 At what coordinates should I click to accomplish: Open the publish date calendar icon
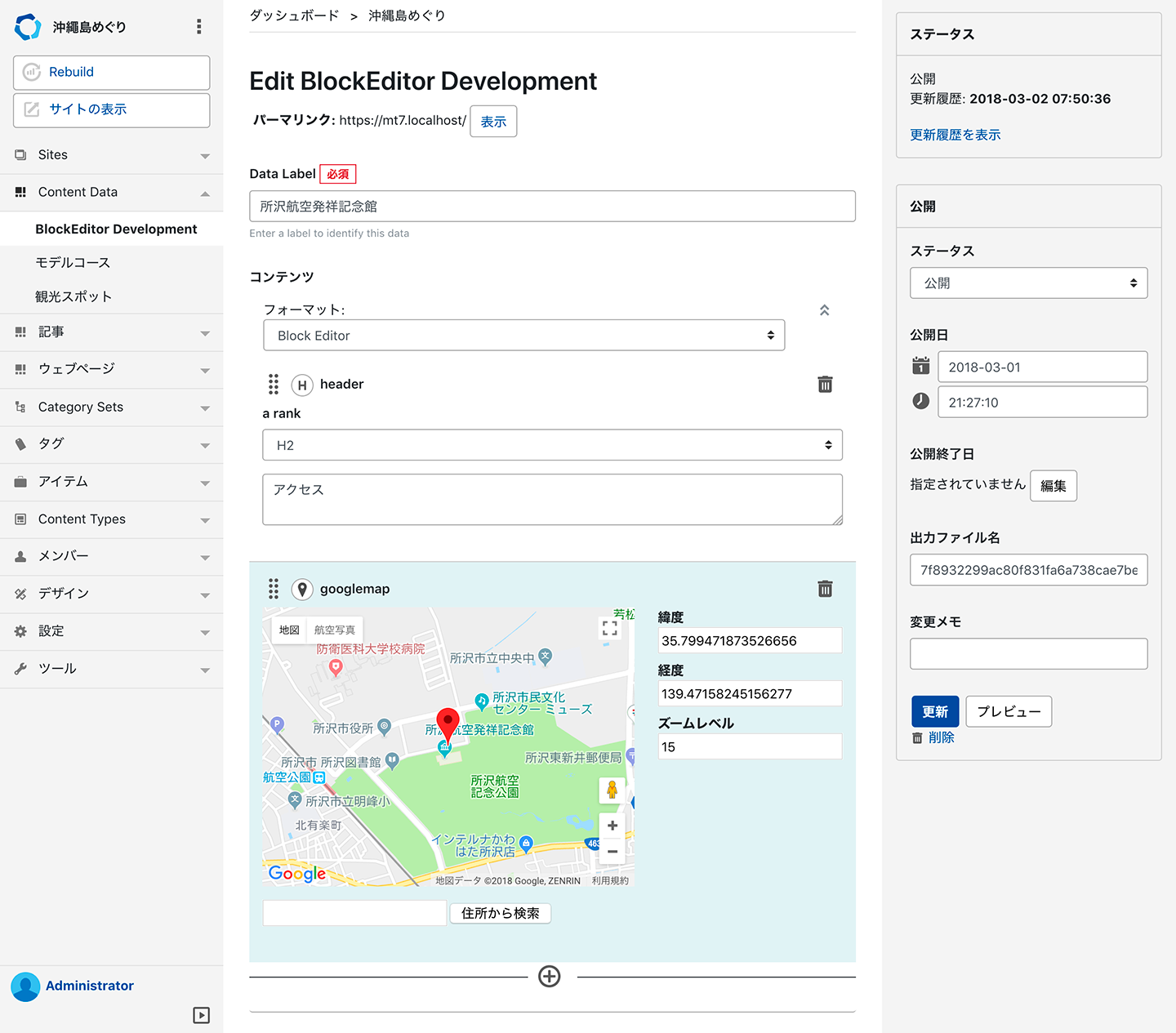click(x=921, y=366)
